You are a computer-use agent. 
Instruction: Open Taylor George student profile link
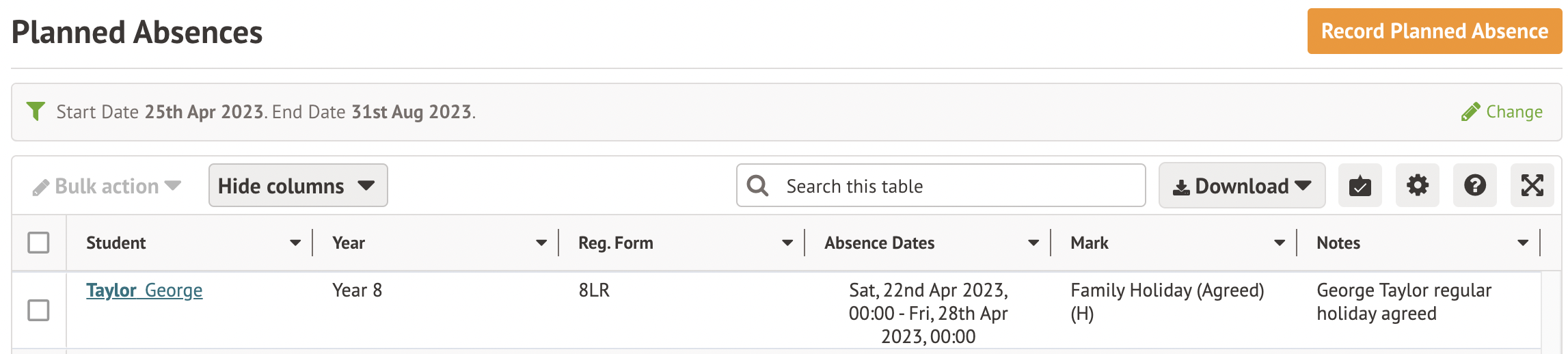point(144,290)
